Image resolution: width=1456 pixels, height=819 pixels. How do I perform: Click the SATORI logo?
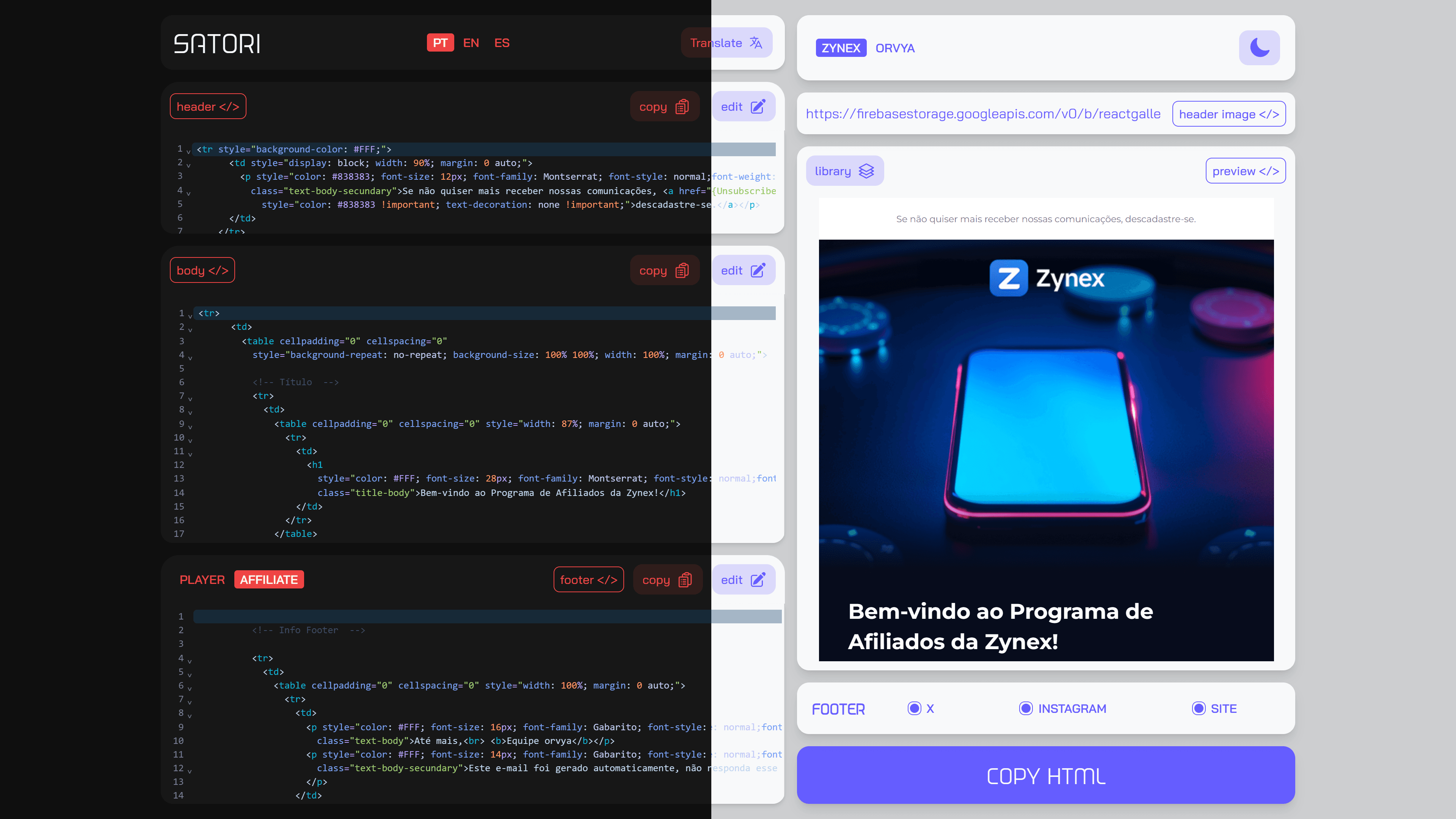[217, 44]
